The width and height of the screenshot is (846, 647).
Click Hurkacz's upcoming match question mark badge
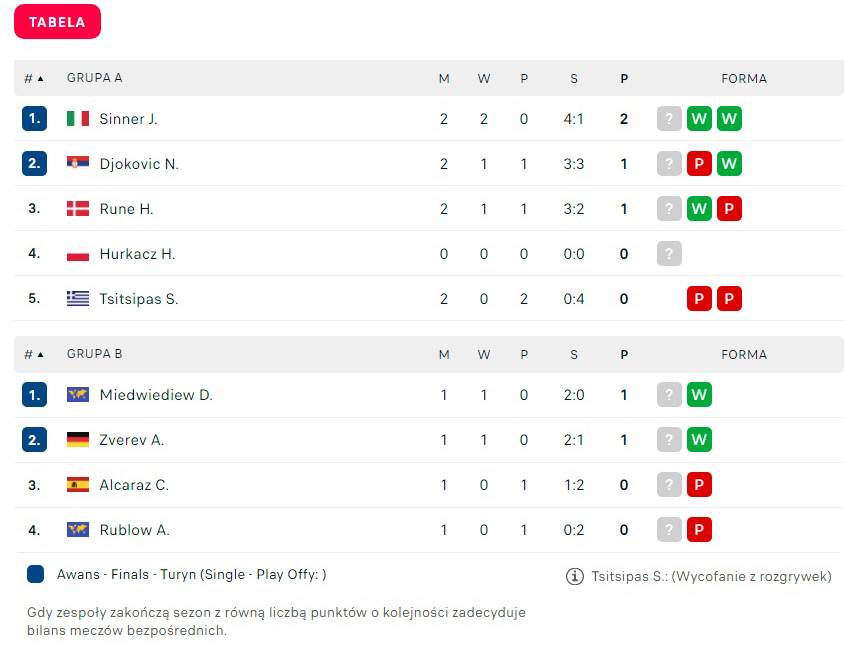pos(669,254)
